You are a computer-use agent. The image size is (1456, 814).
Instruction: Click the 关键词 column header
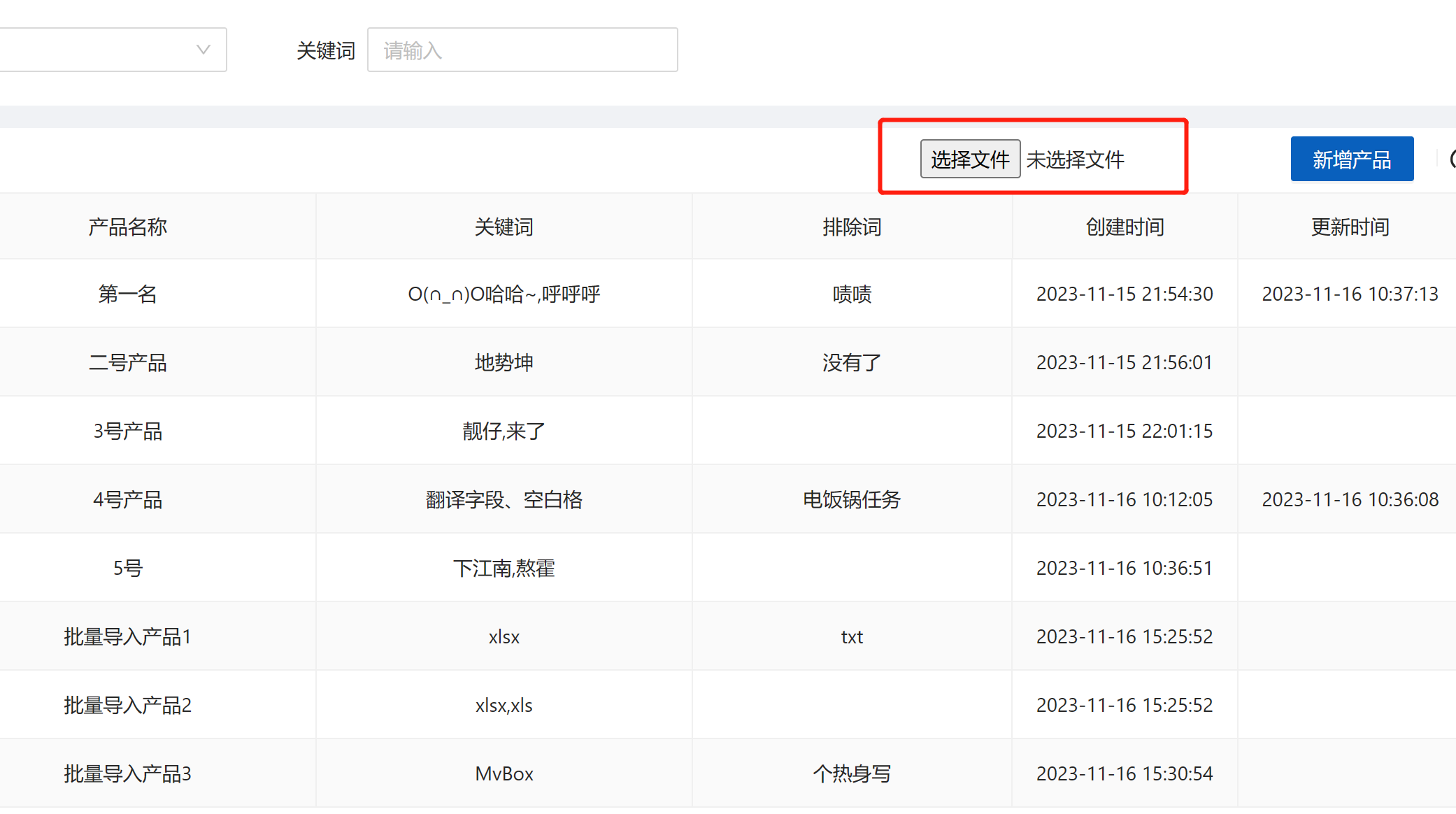click(504, 227)
